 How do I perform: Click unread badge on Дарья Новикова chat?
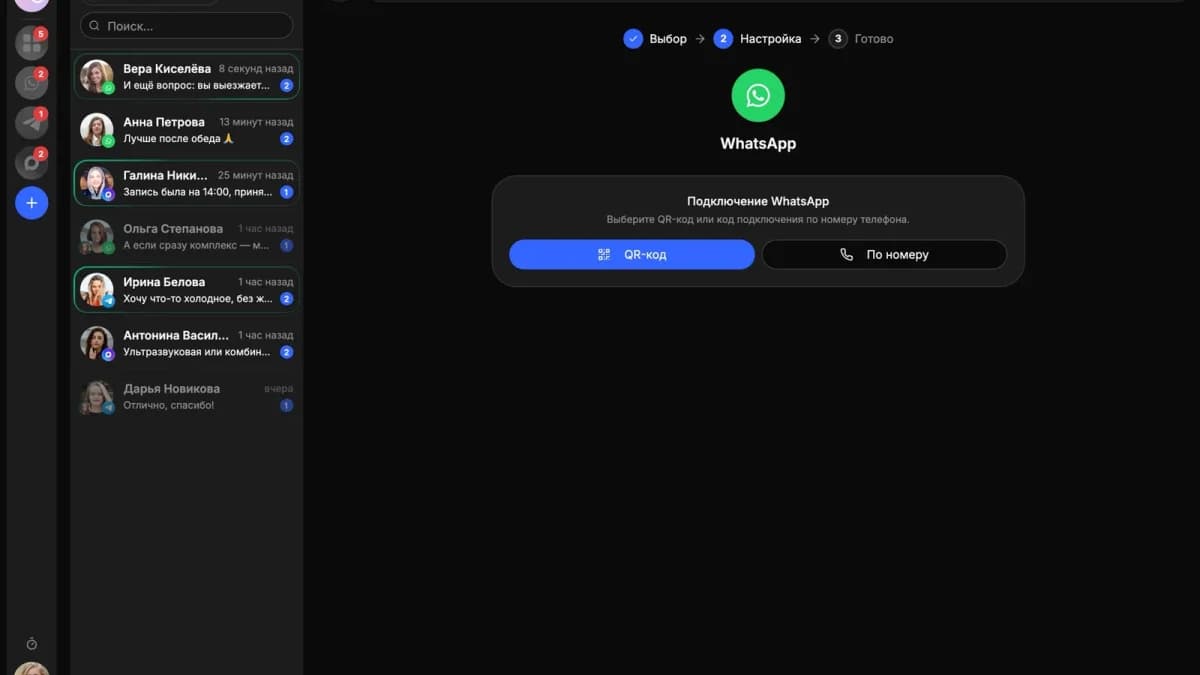click(x=287, y=406)
